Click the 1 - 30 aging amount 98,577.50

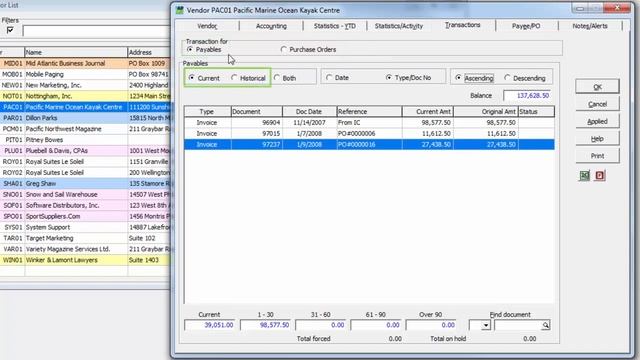click(265, 325)
